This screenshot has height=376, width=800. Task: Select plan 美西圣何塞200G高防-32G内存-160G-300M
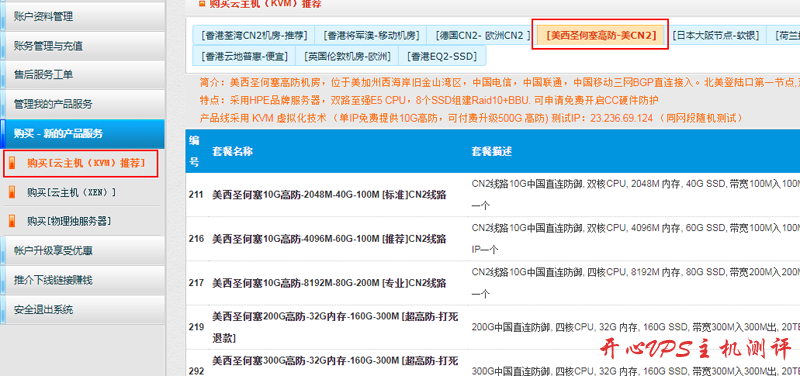(335, 327)
